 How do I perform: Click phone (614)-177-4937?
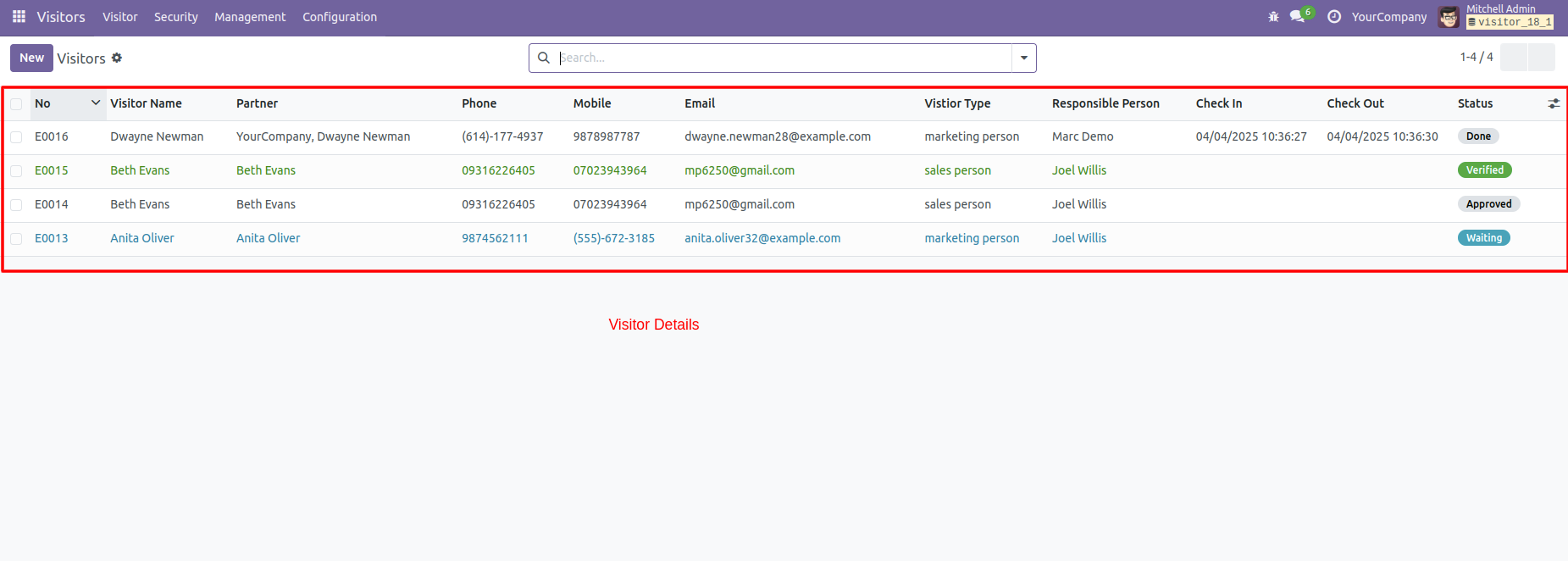(502, 136)
